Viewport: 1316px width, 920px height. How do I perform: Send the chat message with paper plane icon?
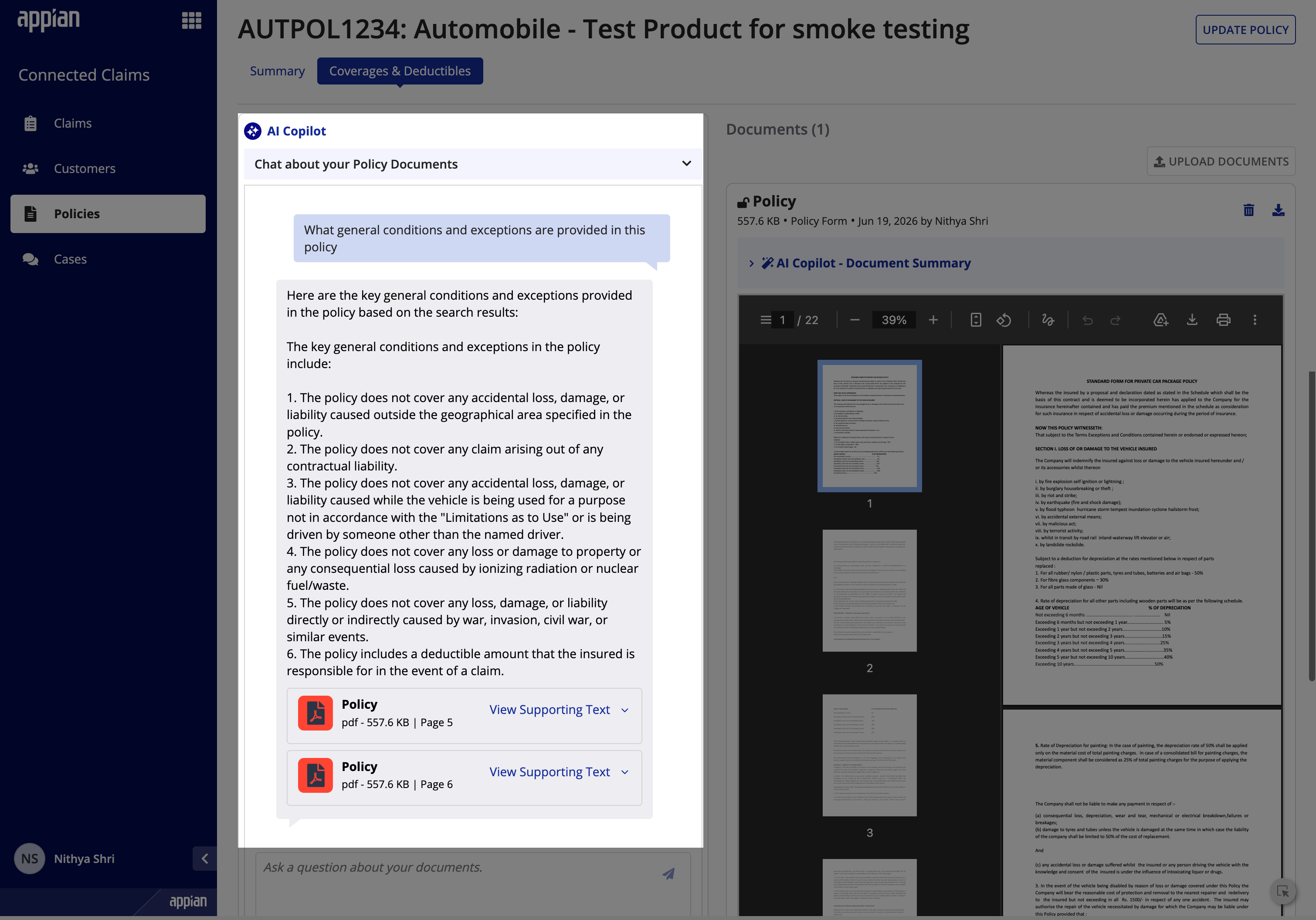click(668, 873)
